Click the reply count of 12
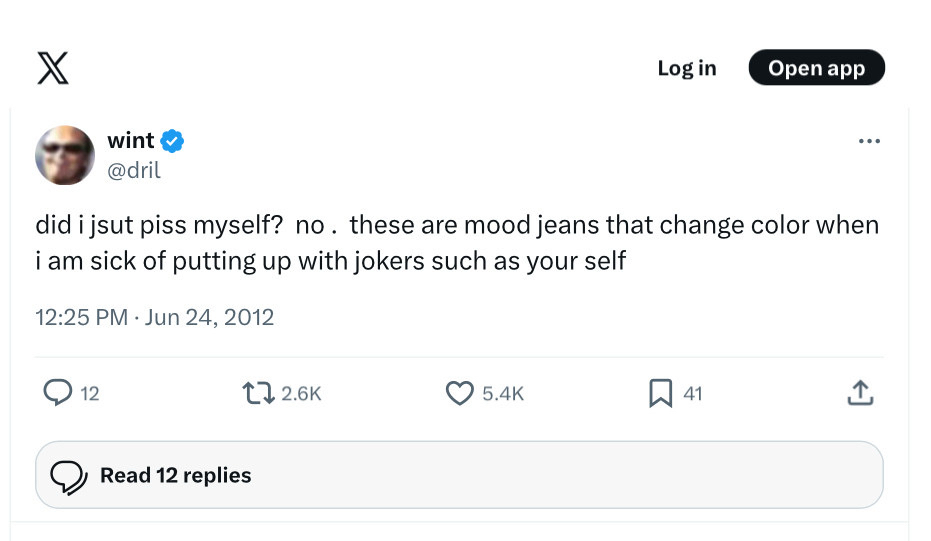Screen dimensions: 931x541 (x=90, y=394)
